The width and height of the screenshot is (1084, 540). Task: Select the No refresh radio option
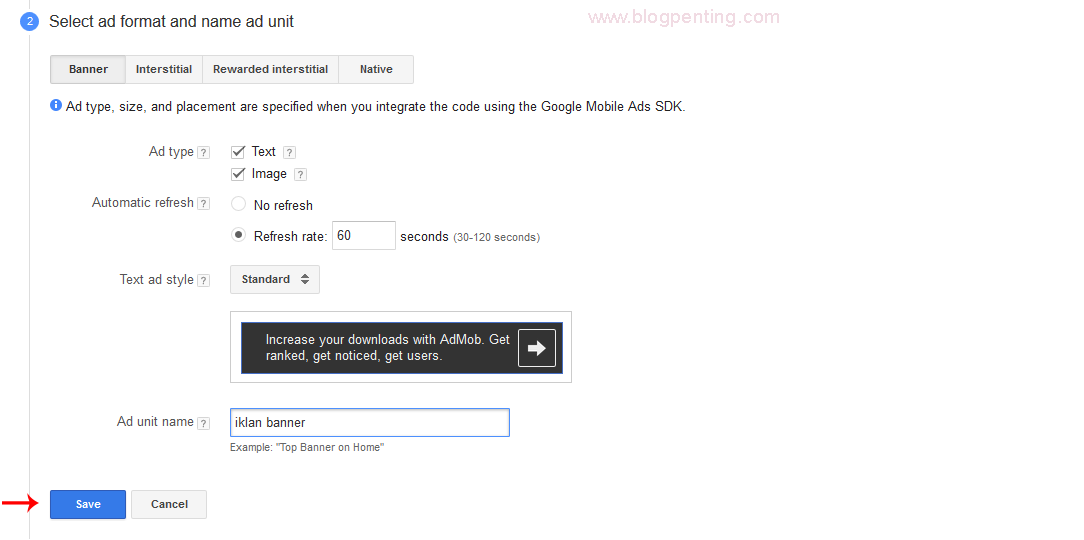coord(238,204)
